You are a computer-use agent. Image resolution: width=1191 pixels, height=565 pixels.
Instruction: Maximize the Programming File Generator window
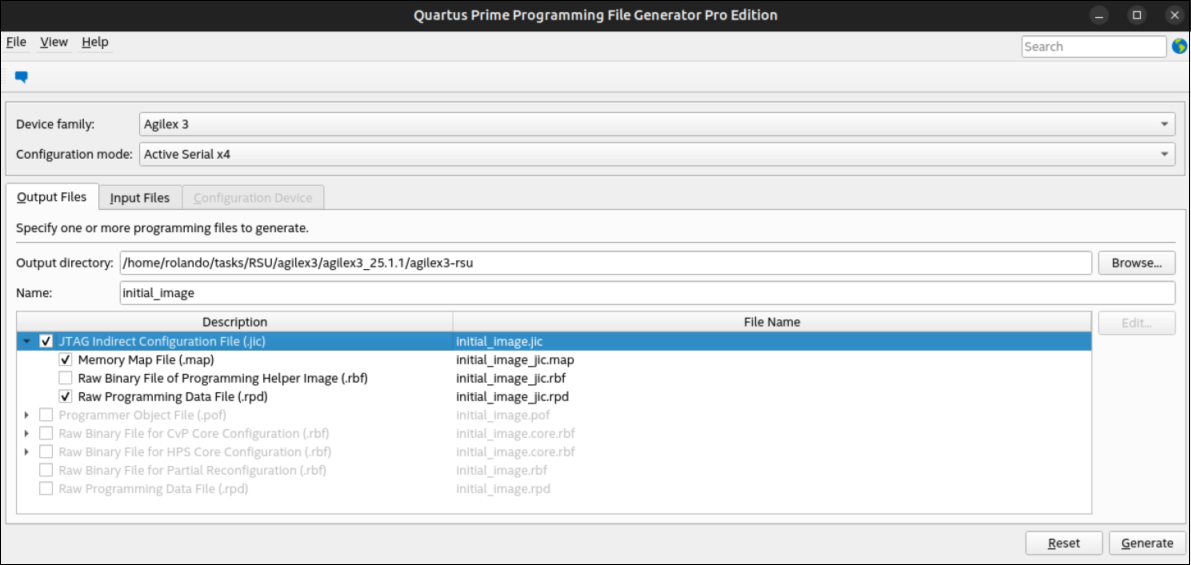(x=1137, y=15)
